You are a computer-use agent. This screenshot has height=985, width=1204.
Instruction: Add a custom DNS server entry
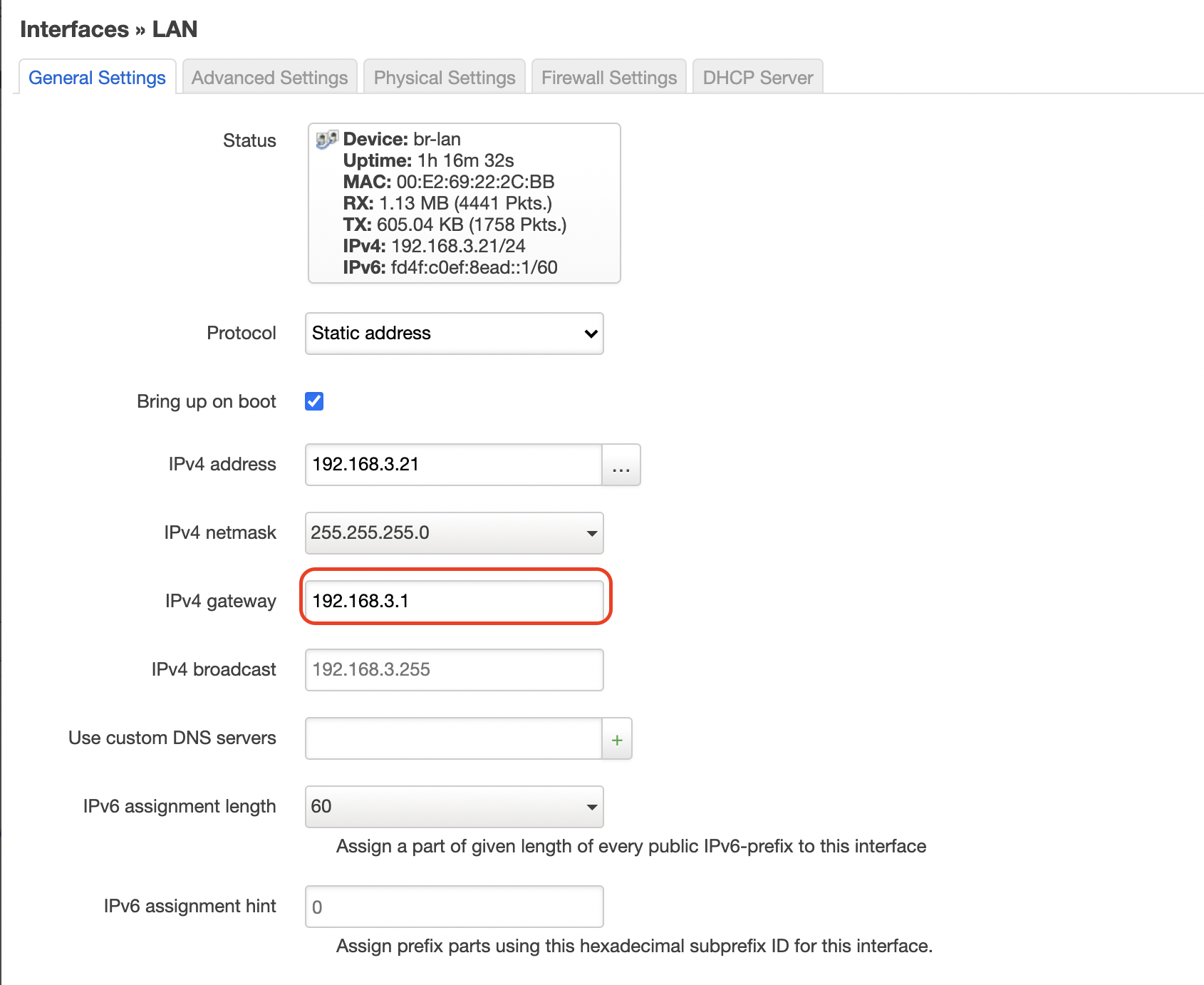click(x=617, y=738)
